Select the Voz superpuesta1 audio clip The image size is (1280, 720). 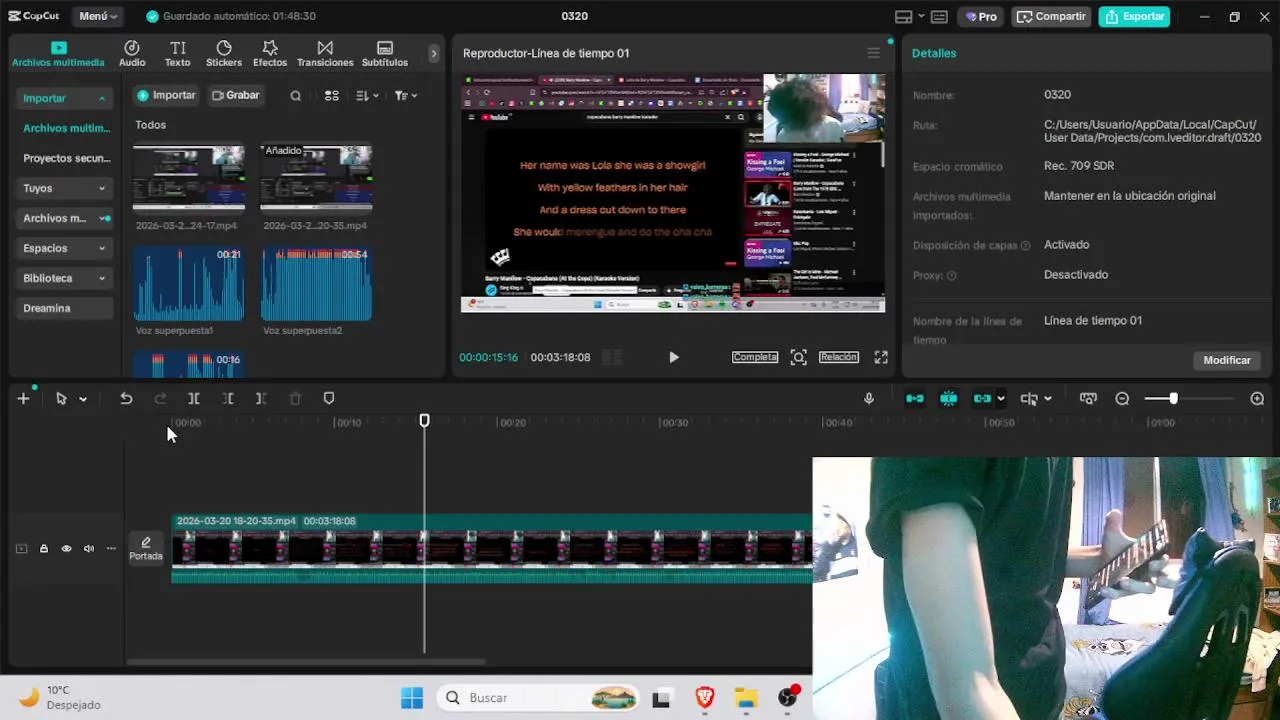(189, 284)
